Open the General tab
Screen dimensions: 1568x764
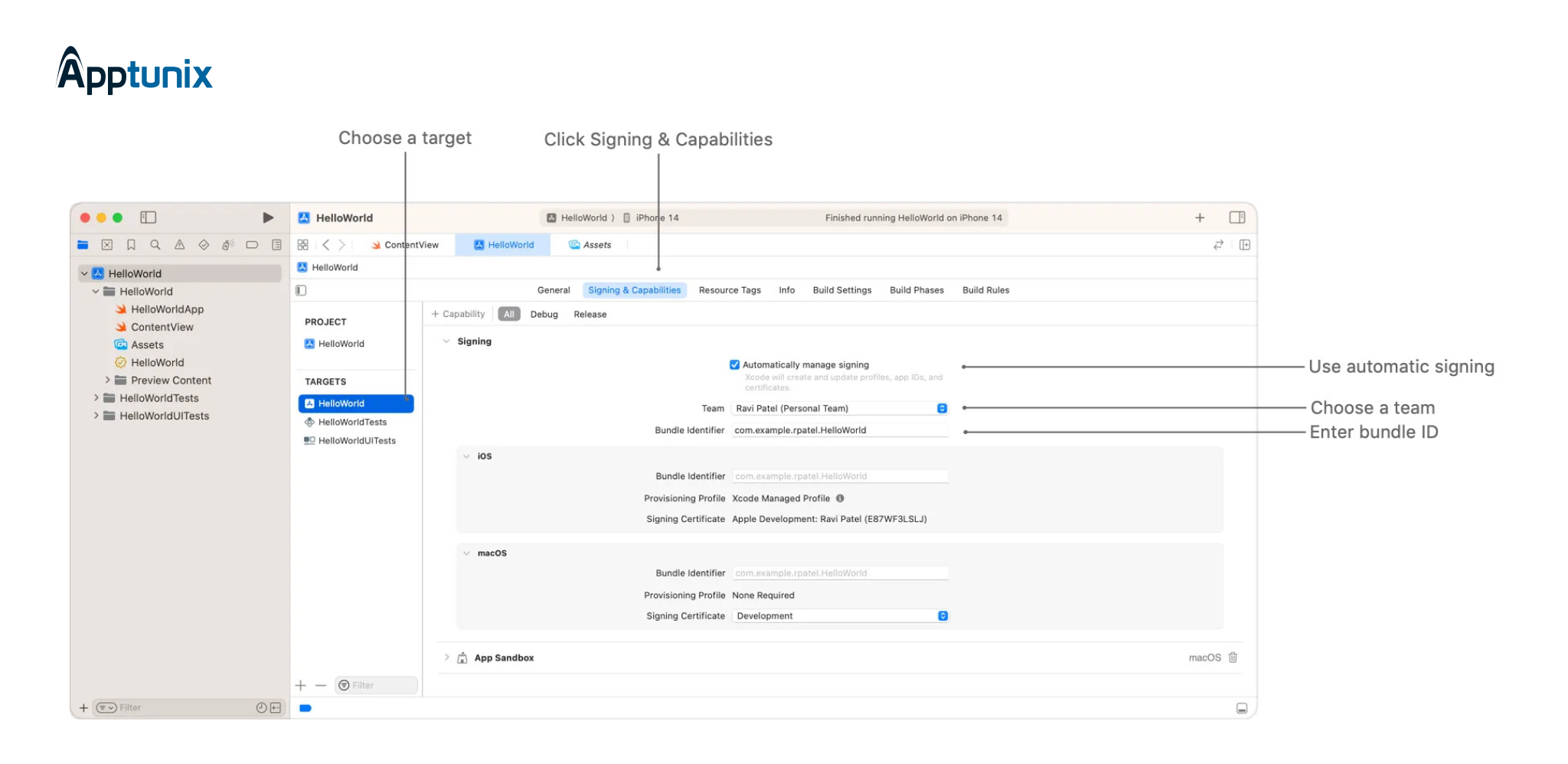[x=554, y=290]
